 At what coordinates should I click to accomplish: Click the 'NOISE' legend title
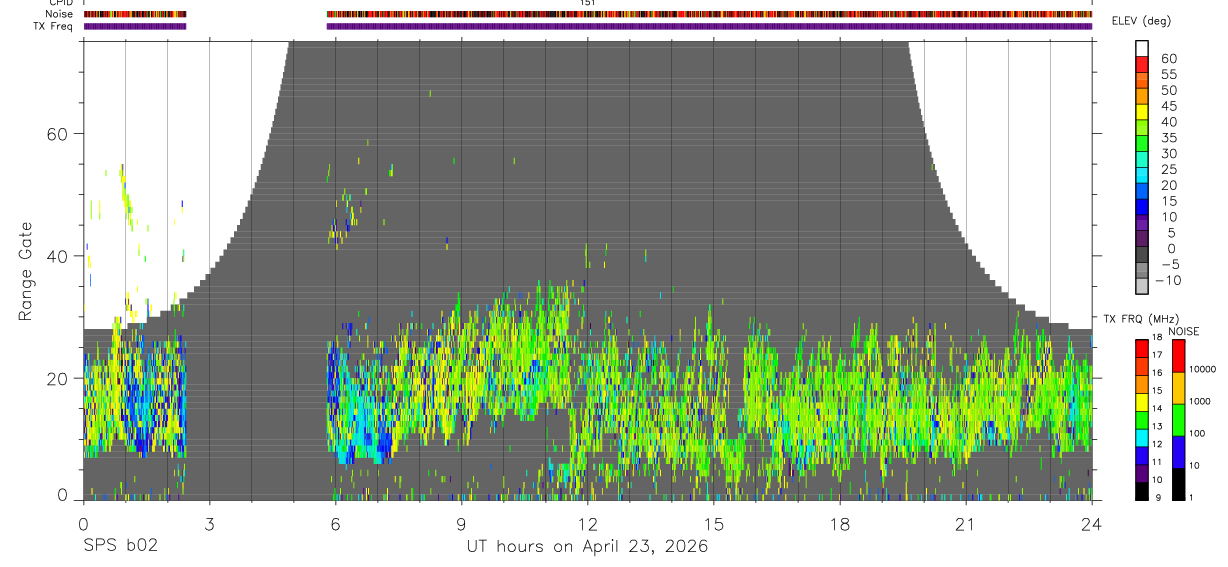coord(1183,331)
